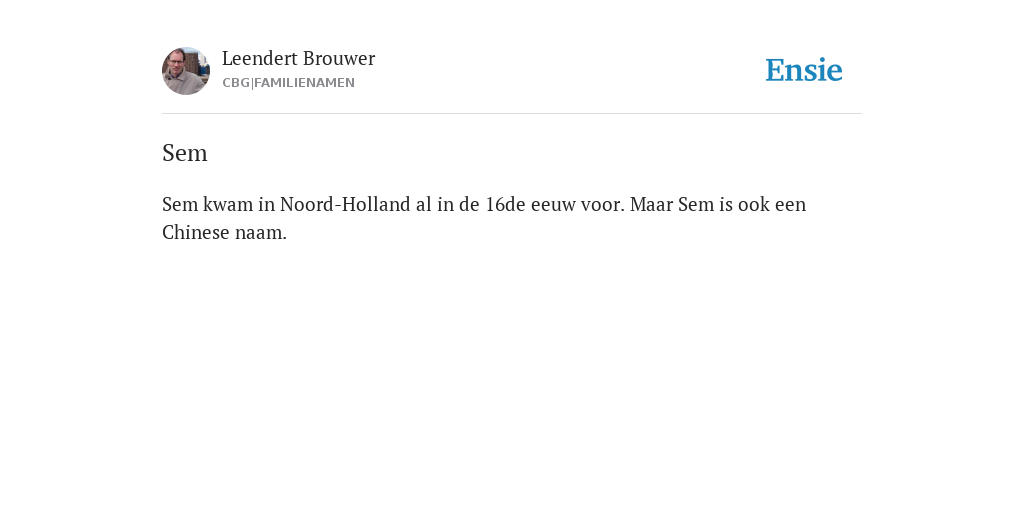Select the FAMILIENAMEN source label
1024x512 pixels.
point(304,83)
